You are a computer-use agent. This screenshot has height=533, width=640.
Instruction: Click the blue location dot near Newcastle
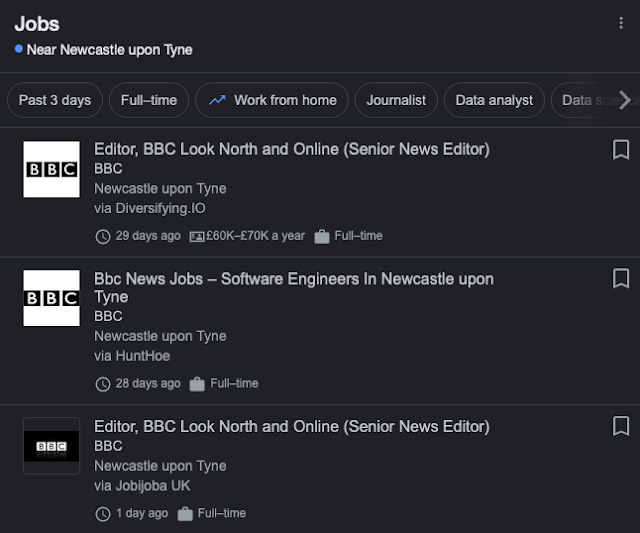point(19,49)
